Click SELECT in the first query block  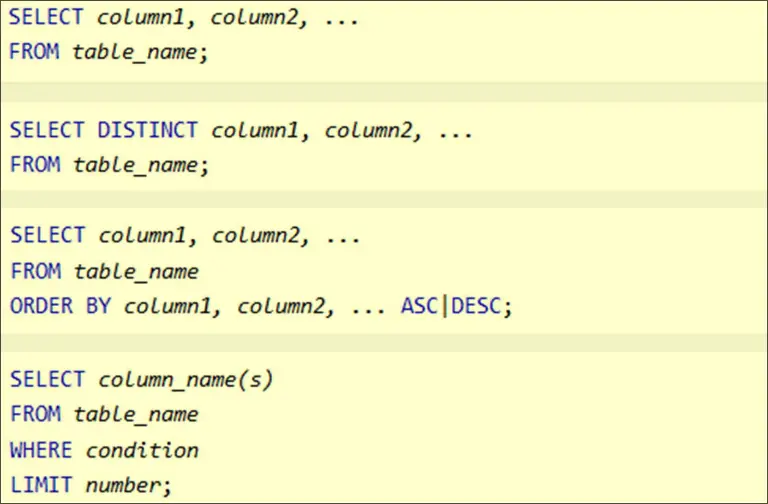pos(47,17)
